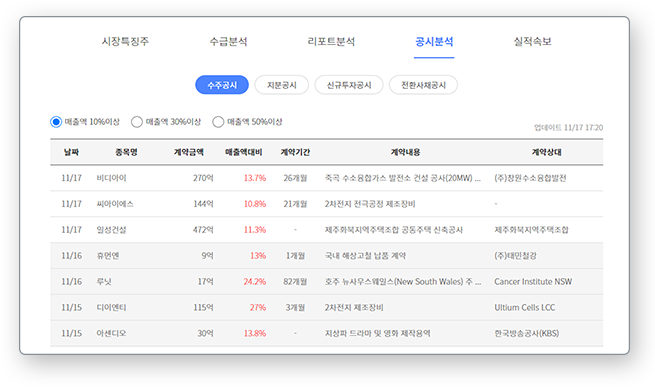Open the 아센디오 stock name

tap(111, 334)
